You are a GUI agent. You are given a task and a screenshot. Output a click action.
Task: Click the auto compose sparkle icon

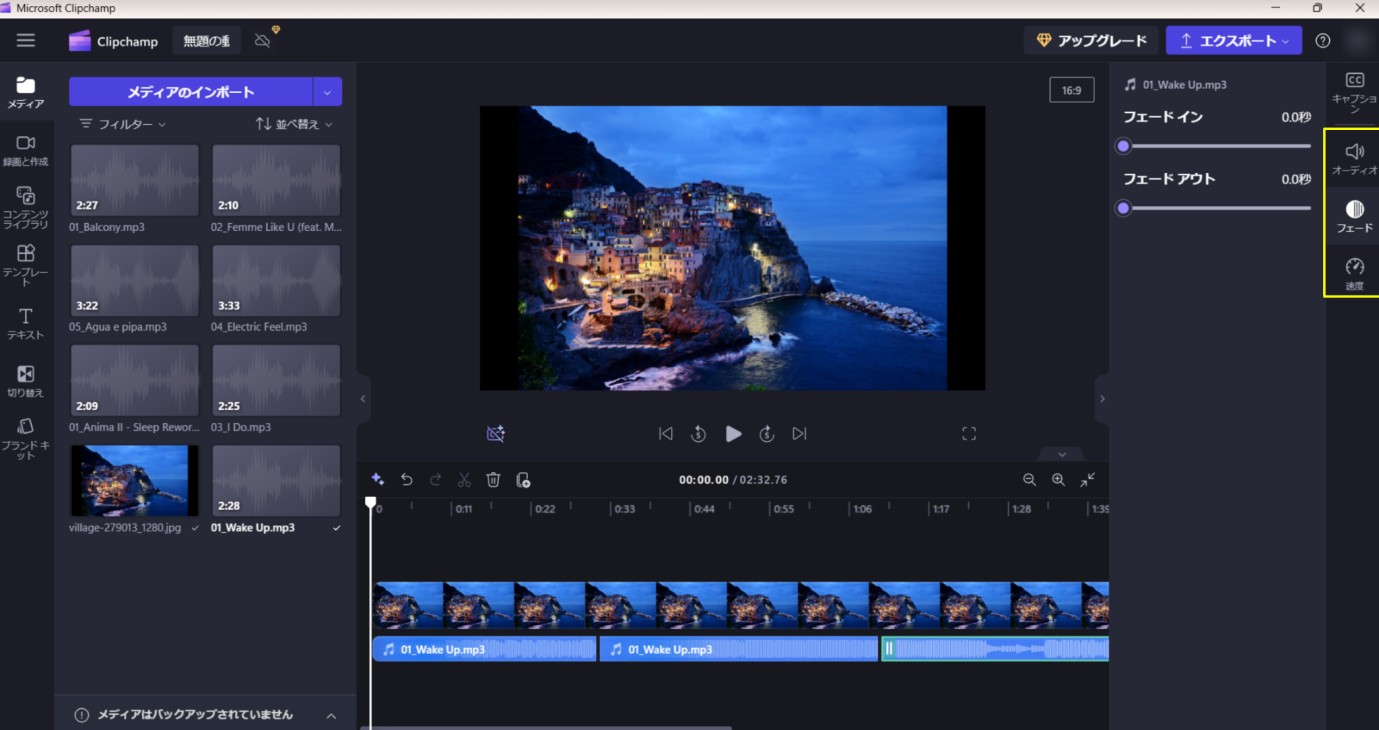tap(378, 480)
